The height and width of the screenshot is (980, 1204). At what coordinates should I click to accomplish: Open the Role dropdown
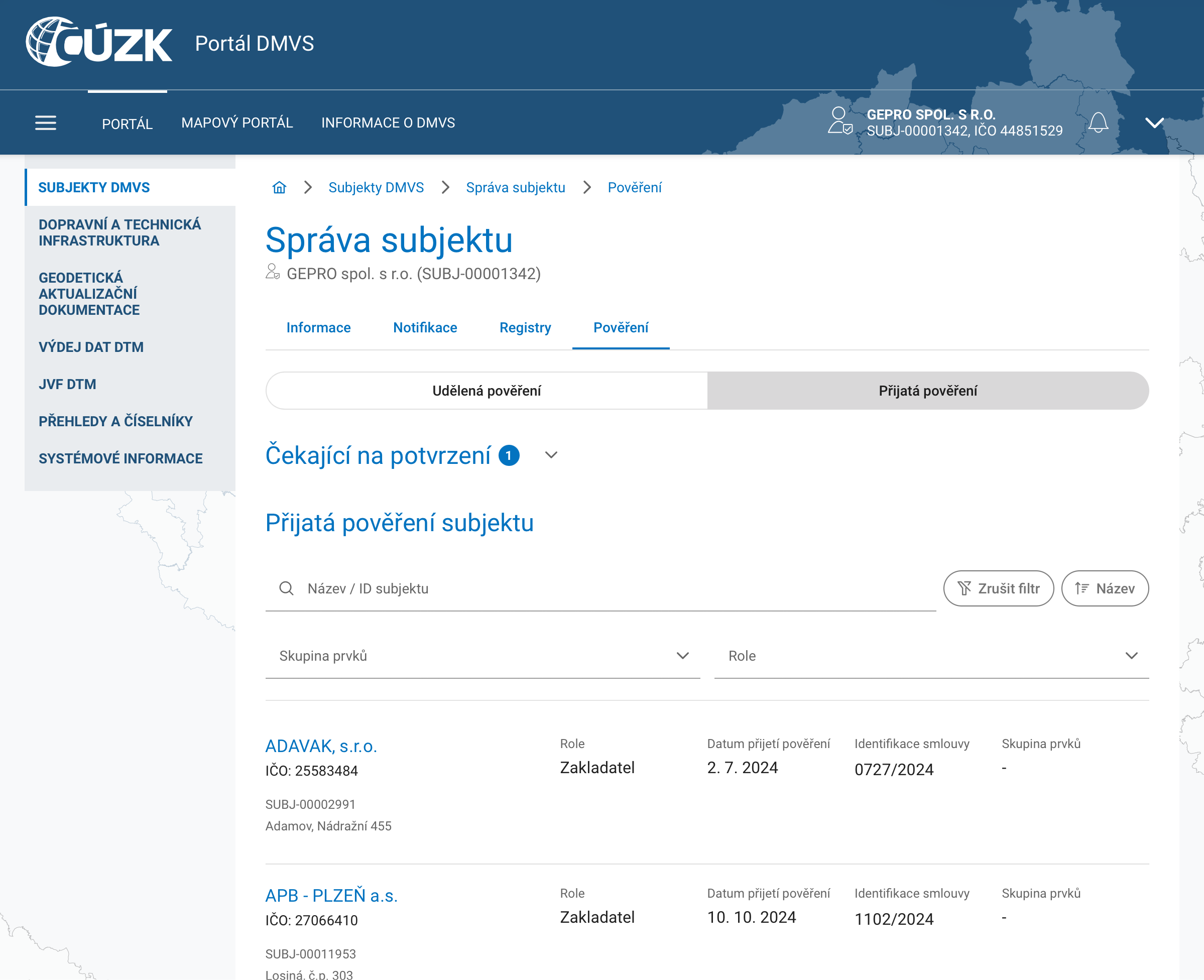tap(931, 655)
